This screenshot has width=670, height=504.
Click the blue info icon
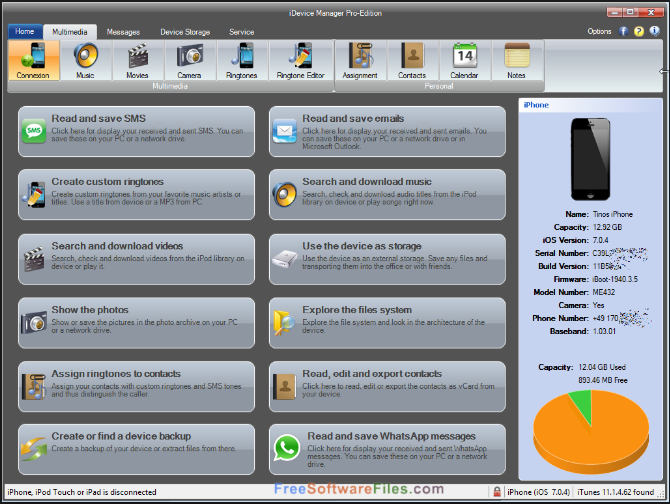click(654, 31)
